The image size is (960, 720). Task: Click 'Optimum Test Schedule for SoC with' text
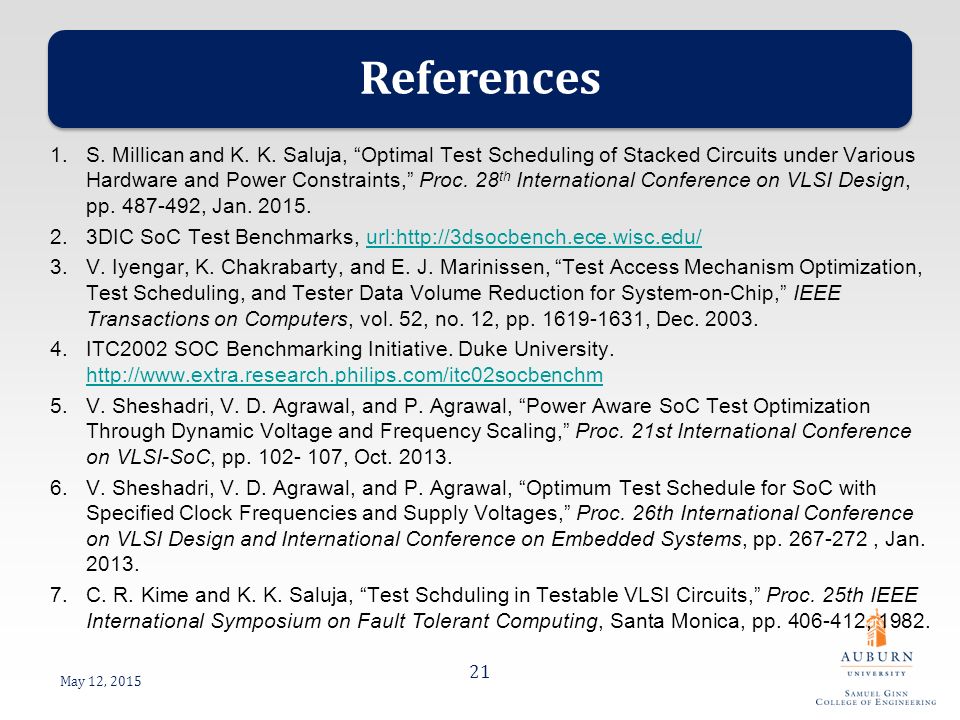tap(701, 488)
